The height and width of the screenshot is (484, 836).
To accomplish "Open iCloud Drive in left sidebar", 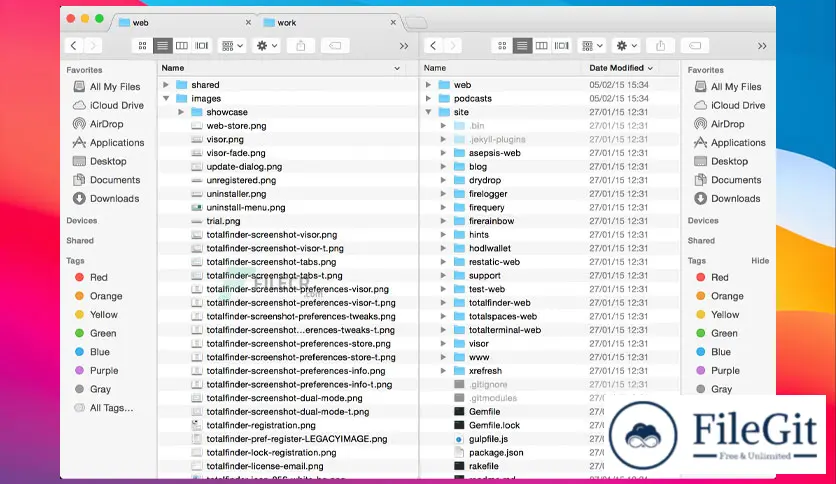I will 108,106.
